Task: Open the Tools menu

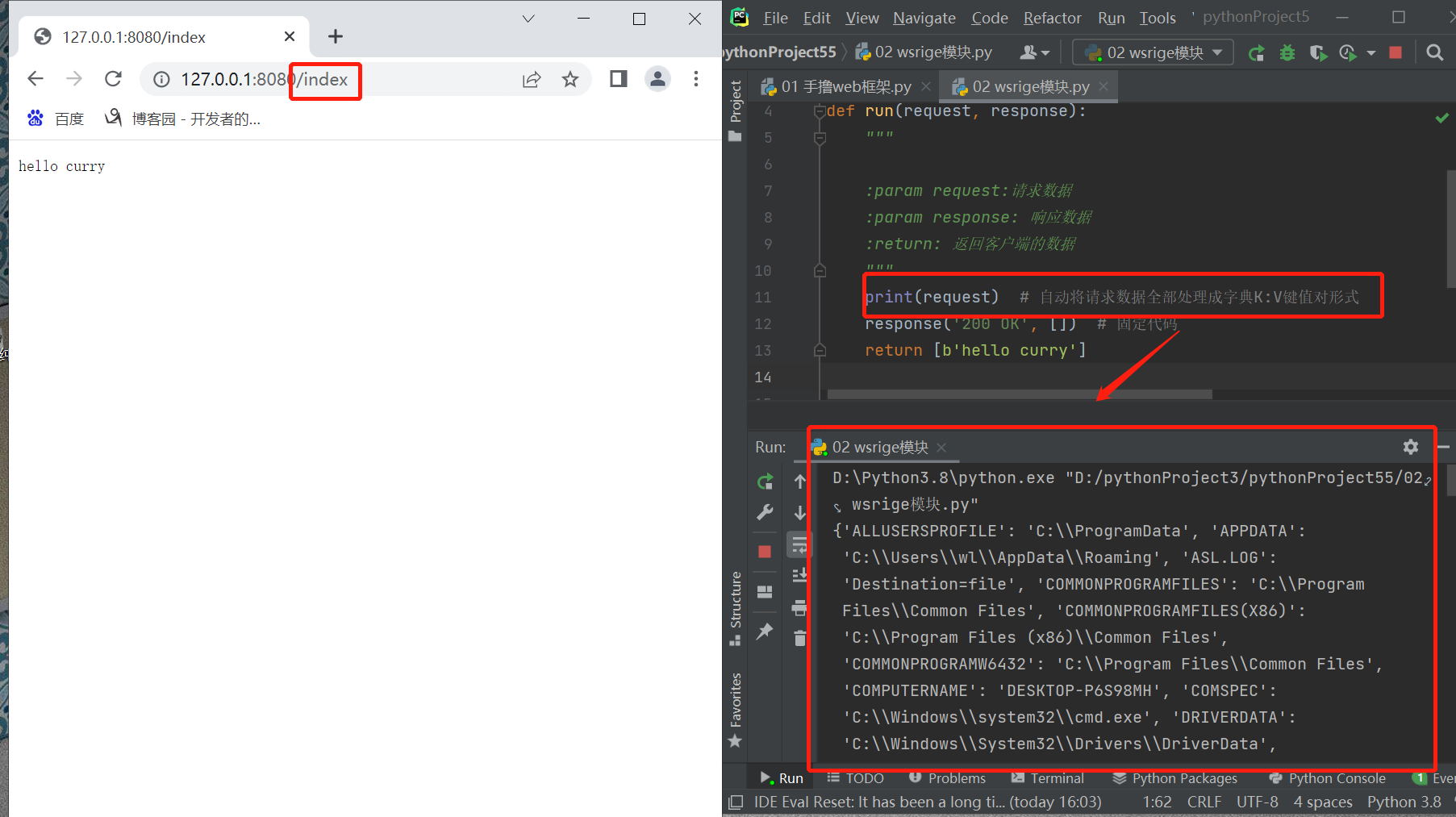Action: coord(1157,18)
